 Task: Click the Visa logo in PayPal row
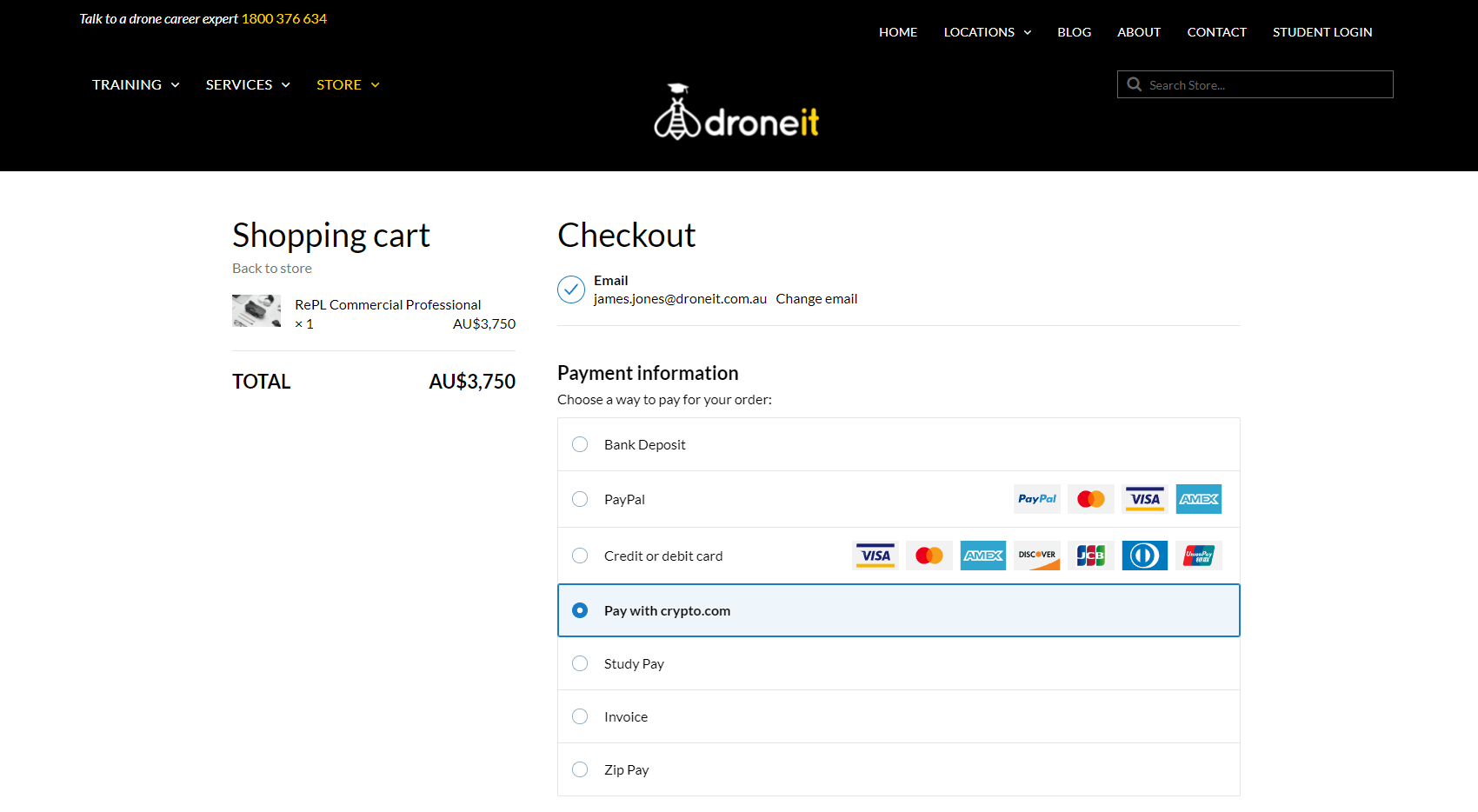(1145, 499)
